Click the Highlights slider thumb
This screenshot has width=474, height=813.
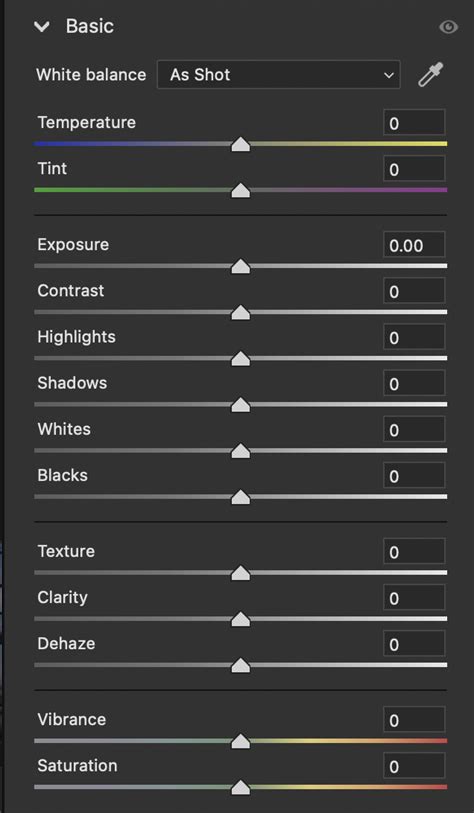(241, 359)
